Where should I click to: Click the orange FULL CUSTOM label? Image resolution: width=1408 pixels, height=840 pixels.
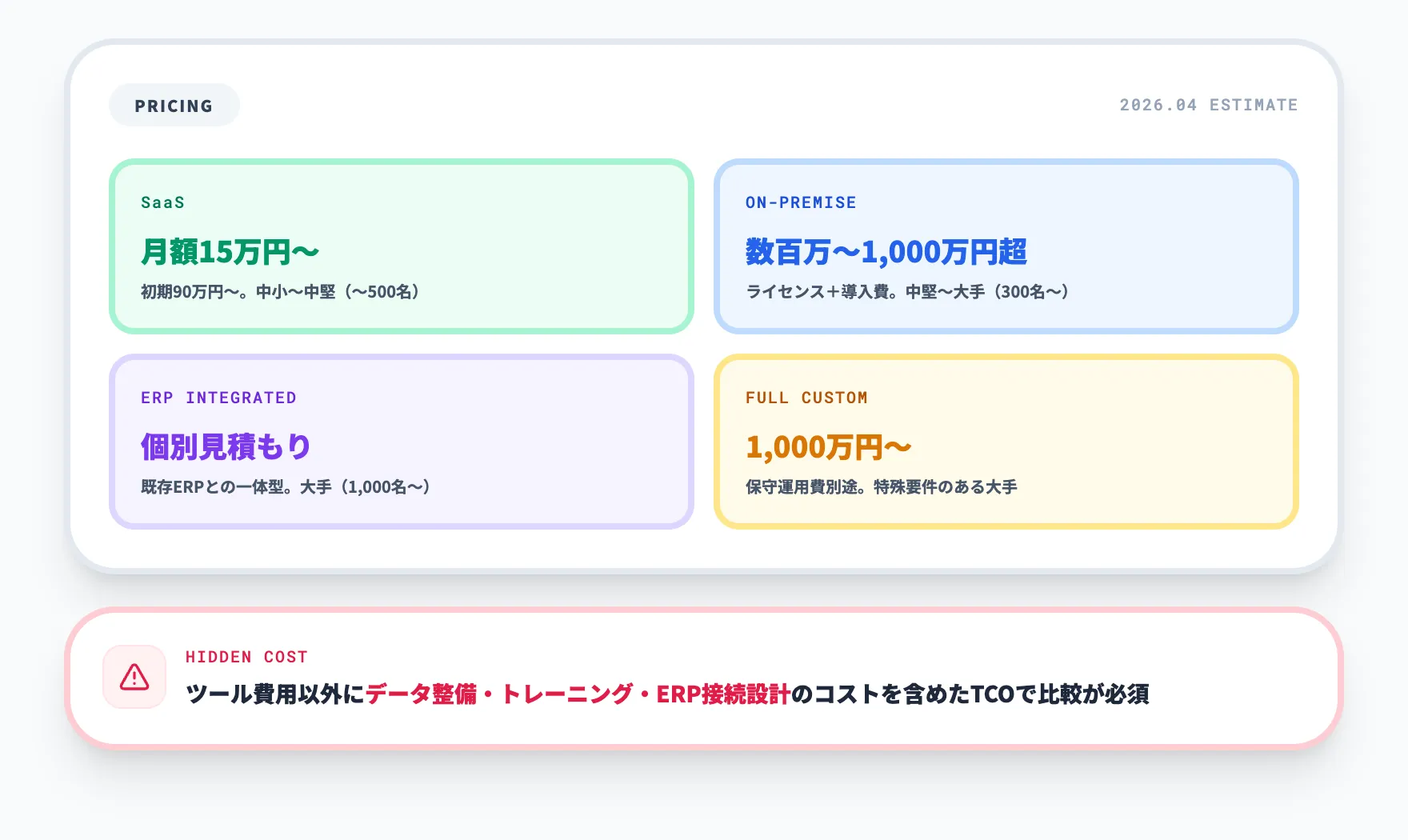click(806, 398)
